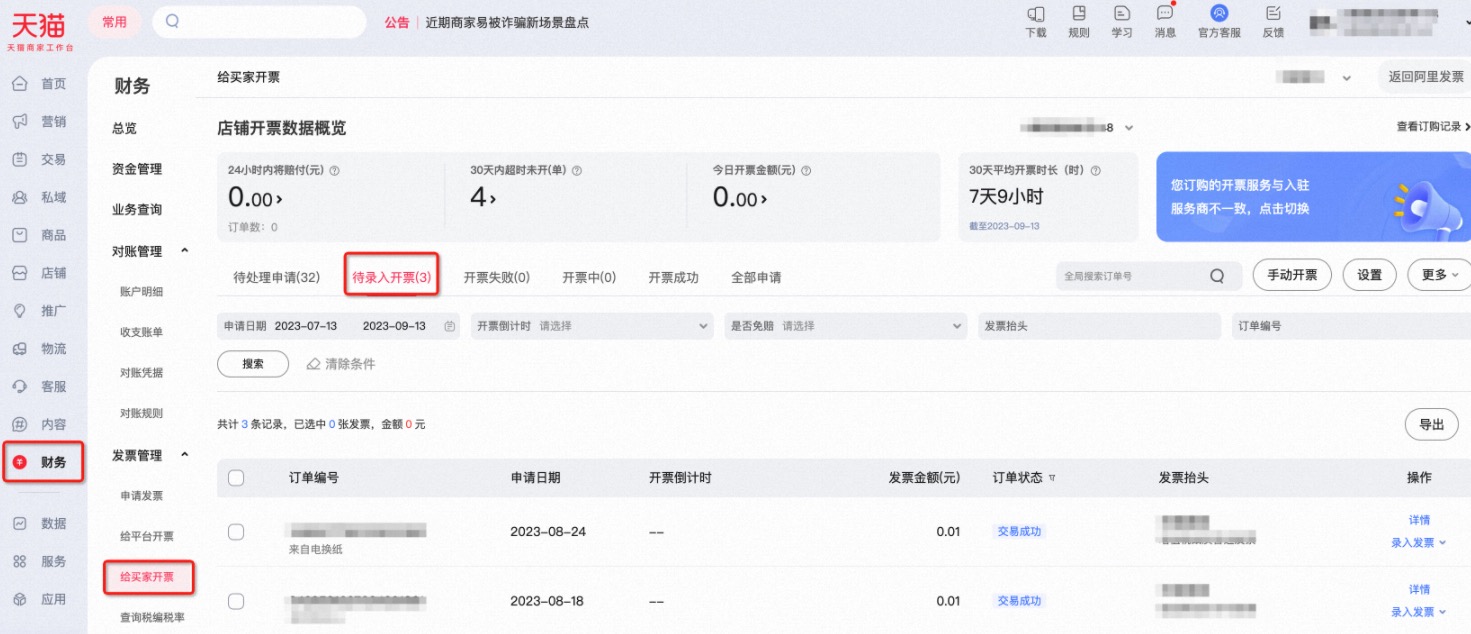
Task: Click calendar icon in 申请日期 field
Action: 449,326
